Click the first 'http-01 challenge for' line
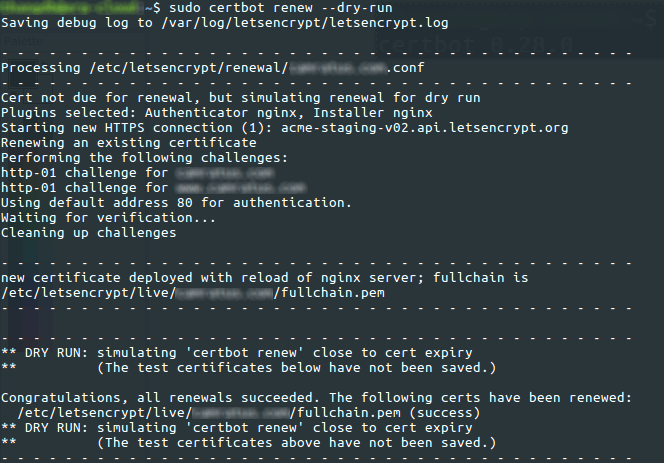The height and width of the screenshot is (463, 664). [86, 173]
